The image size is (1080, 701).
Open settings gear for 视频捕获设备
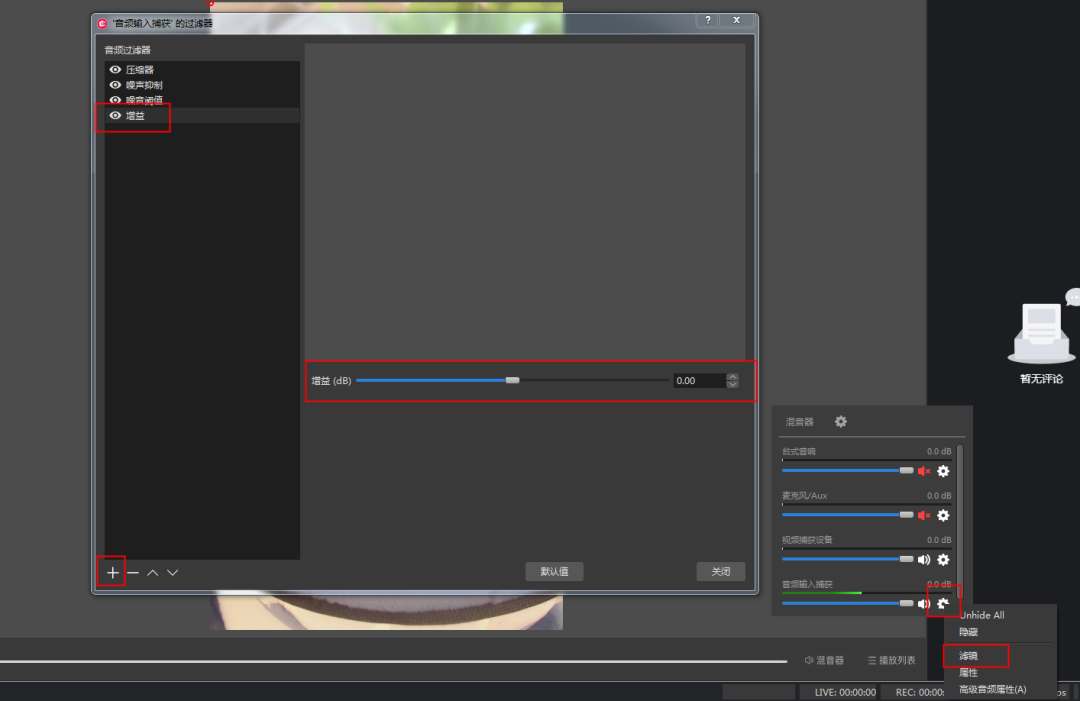point(943,559)
